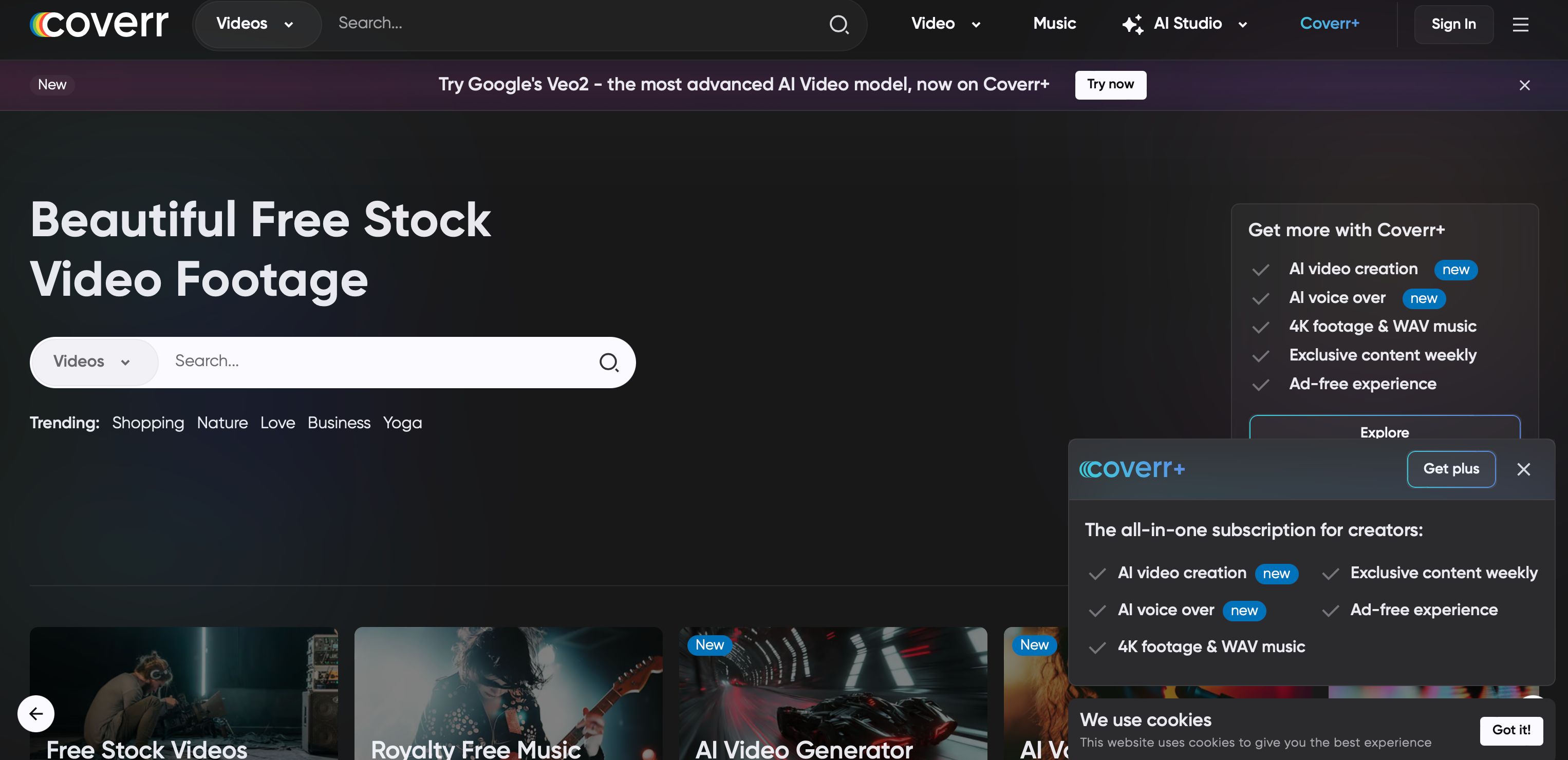Open the Coverr+ navigation link
Viewport: 1568px width, 760px height.
click(1329, 24)
